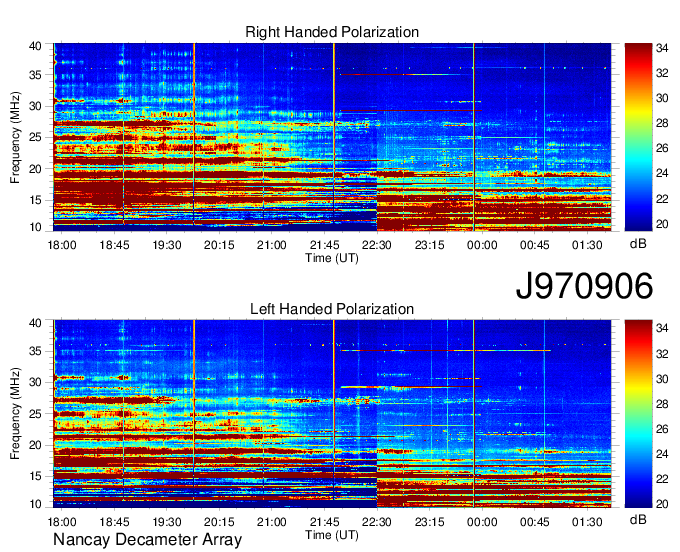Screen dimensions: 680x552
Task: Click the "22" value on the upper dB colorbar
Action: 662,199
